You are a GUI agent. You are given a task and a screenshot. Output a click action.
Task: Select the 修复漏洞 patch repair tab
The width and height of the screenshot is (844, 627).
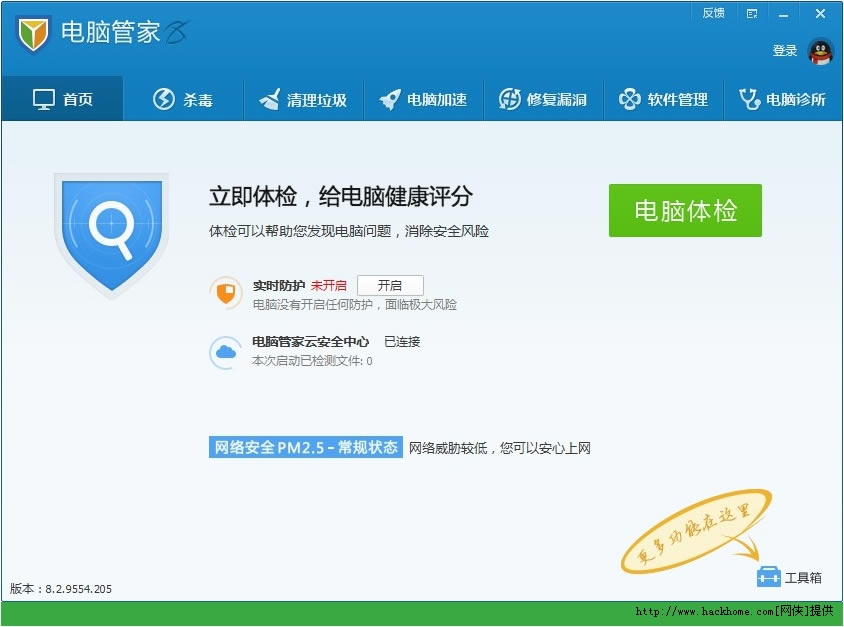[544, 99]
